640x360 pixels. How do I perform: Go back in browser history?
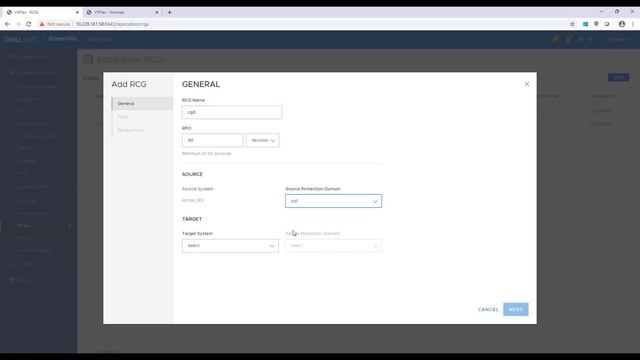point(7,24)
